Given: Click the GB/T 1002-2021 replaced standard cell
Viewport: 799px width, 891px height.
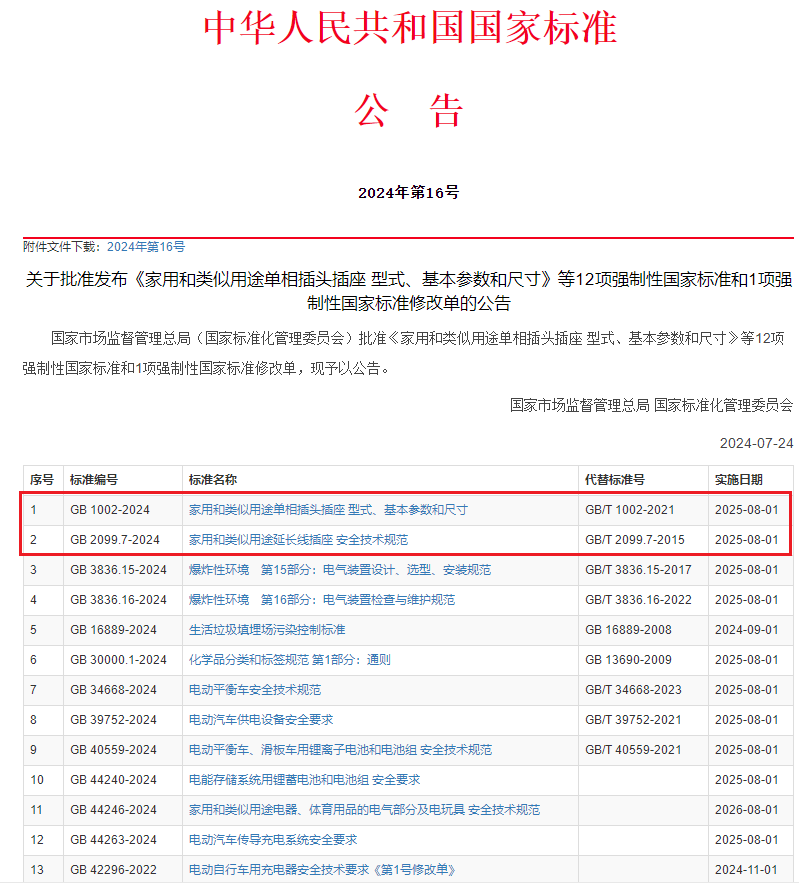Looking at the screenshot, I should point(630,510).
